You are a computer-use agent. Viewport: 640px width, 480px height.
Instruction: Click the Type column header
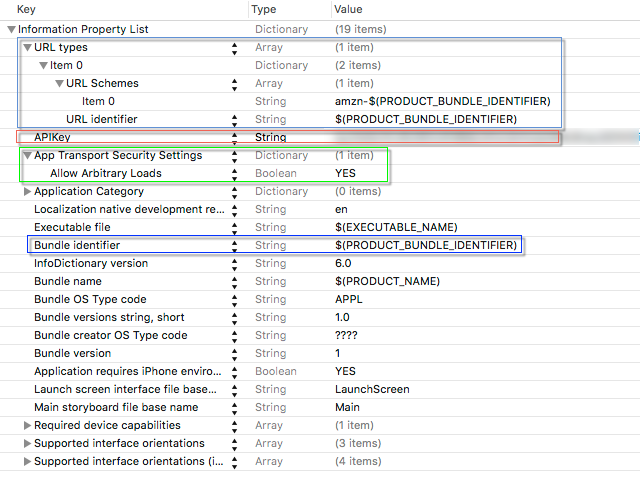point(264,9)
